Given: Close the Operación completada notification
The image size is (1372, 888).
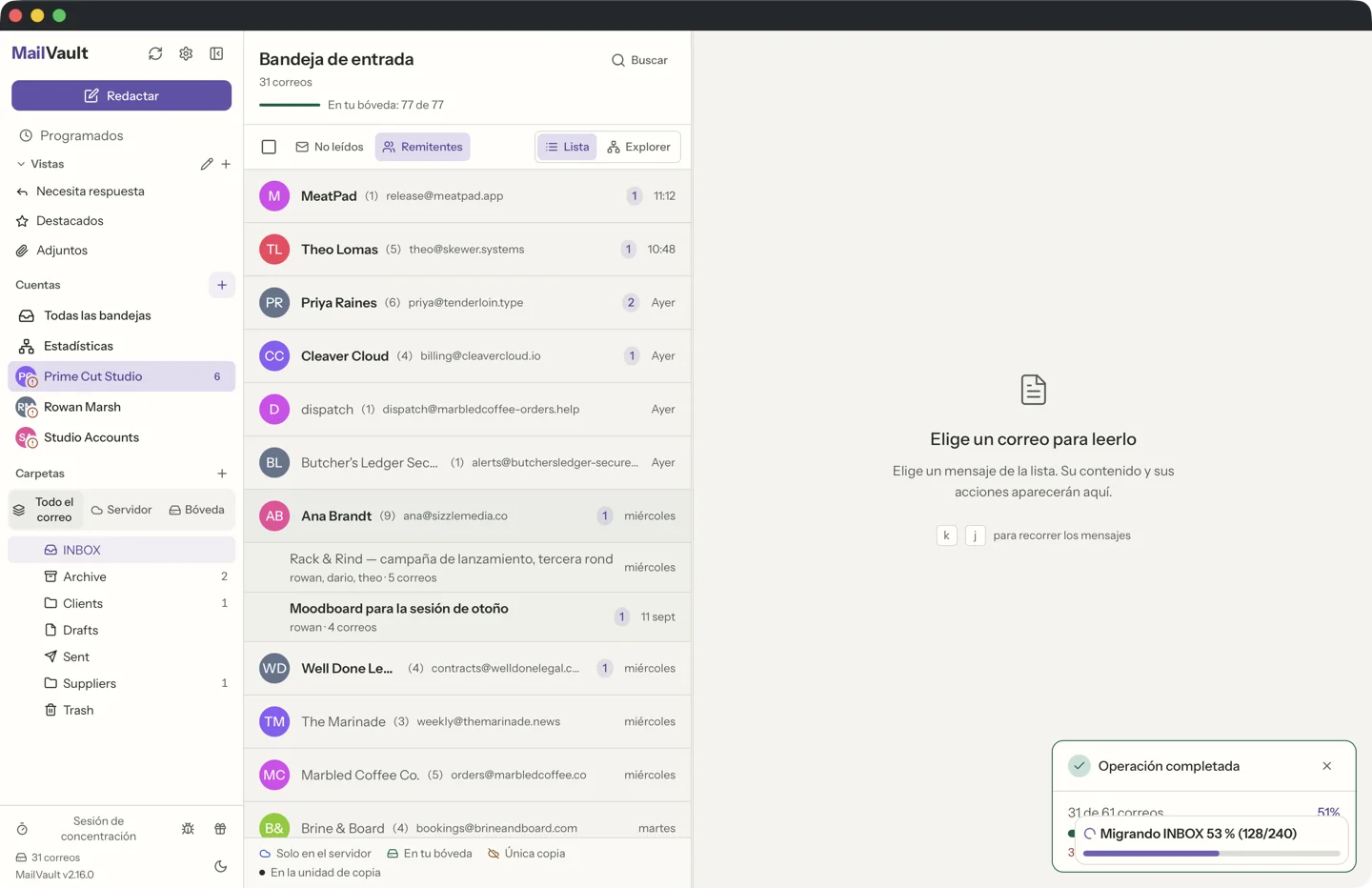Looking at the screenshot, I should (1327, 766).
